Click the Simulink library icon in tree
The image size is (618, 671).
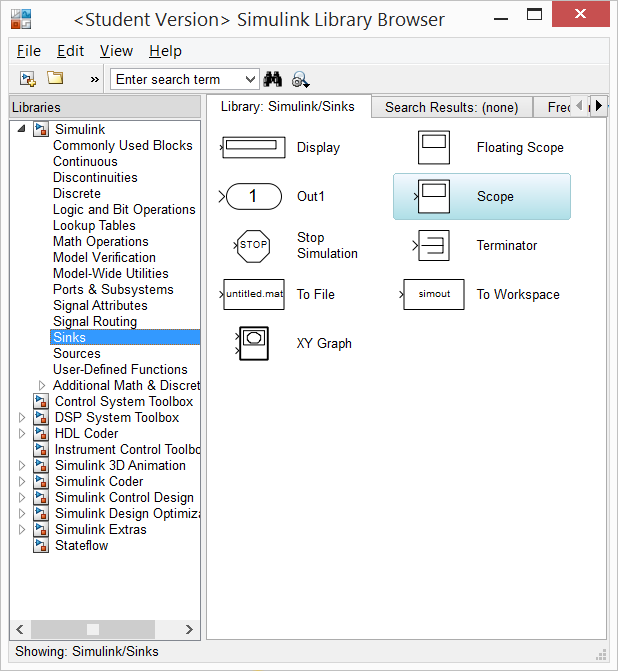[x=41, y=129]
